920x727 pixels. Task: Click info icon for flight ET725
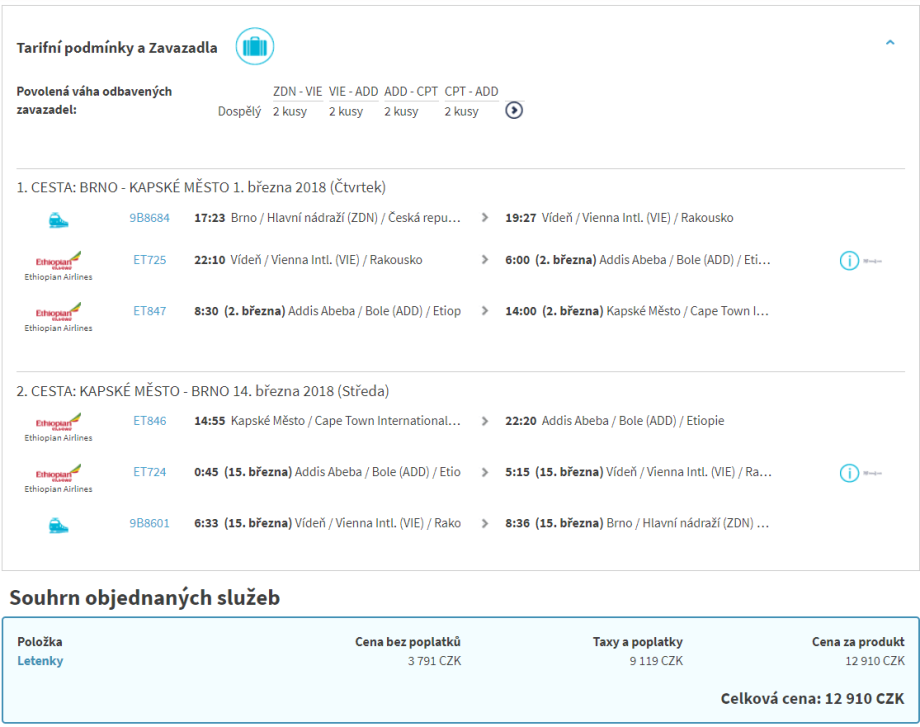(x=848, y=261)
